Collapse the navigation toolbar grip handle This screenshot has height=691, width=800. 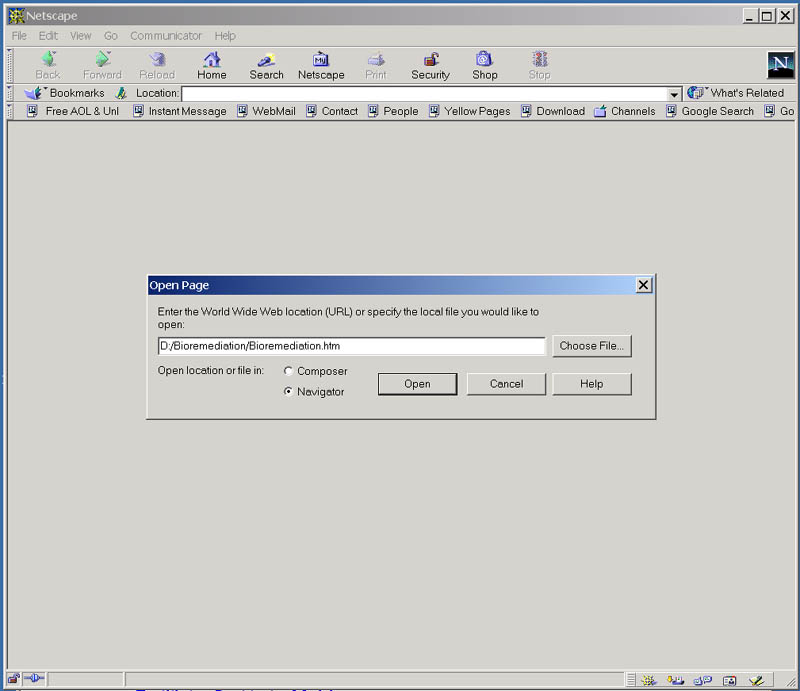[x=10, y=65]
